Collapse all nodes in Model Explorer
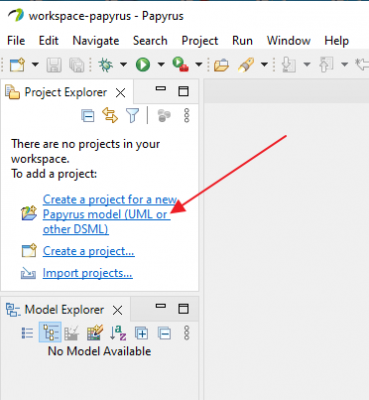Viewport: 369px width, 400px height. [x=164, y=333]
